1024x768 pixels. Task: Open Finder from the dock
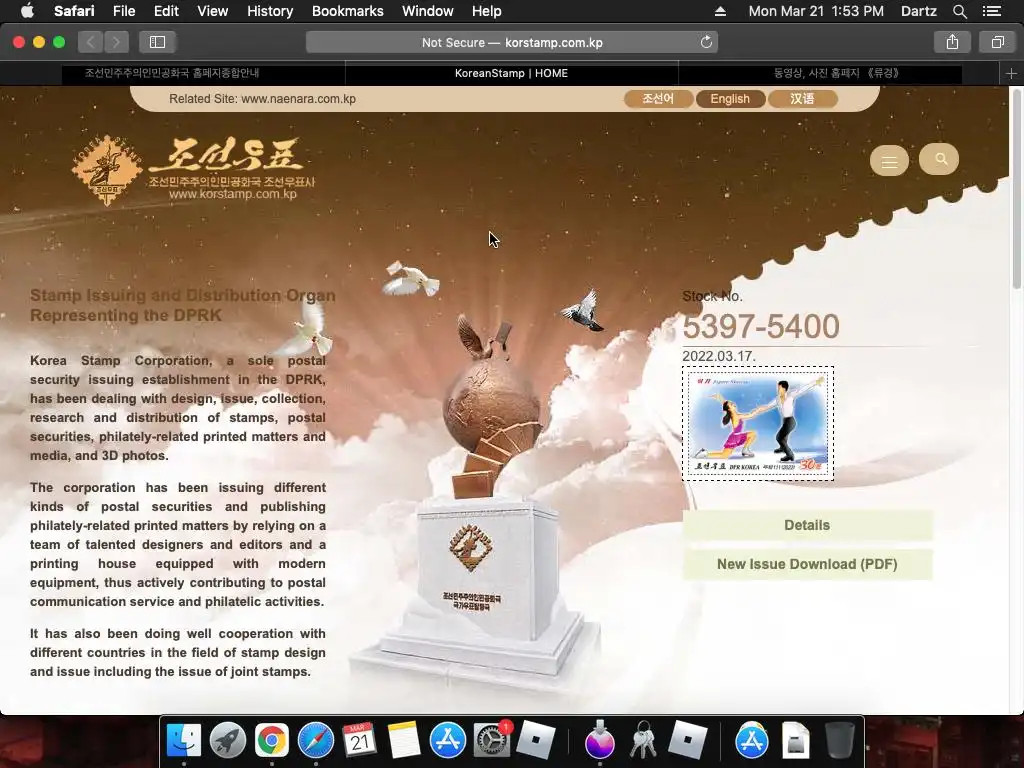(184, 741)
